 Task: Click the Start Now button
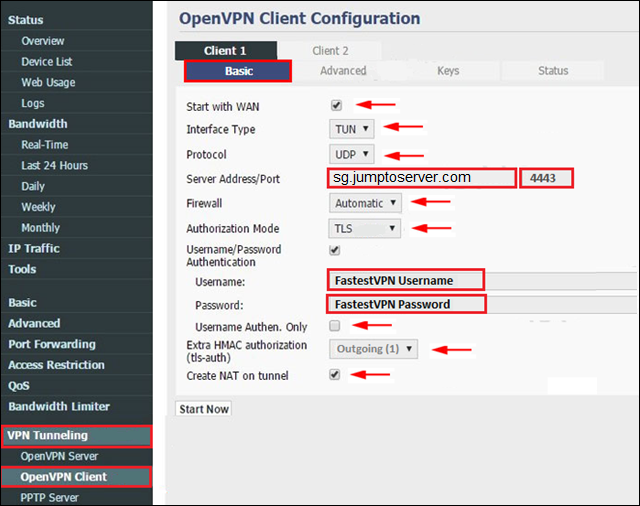coord(204,409)
